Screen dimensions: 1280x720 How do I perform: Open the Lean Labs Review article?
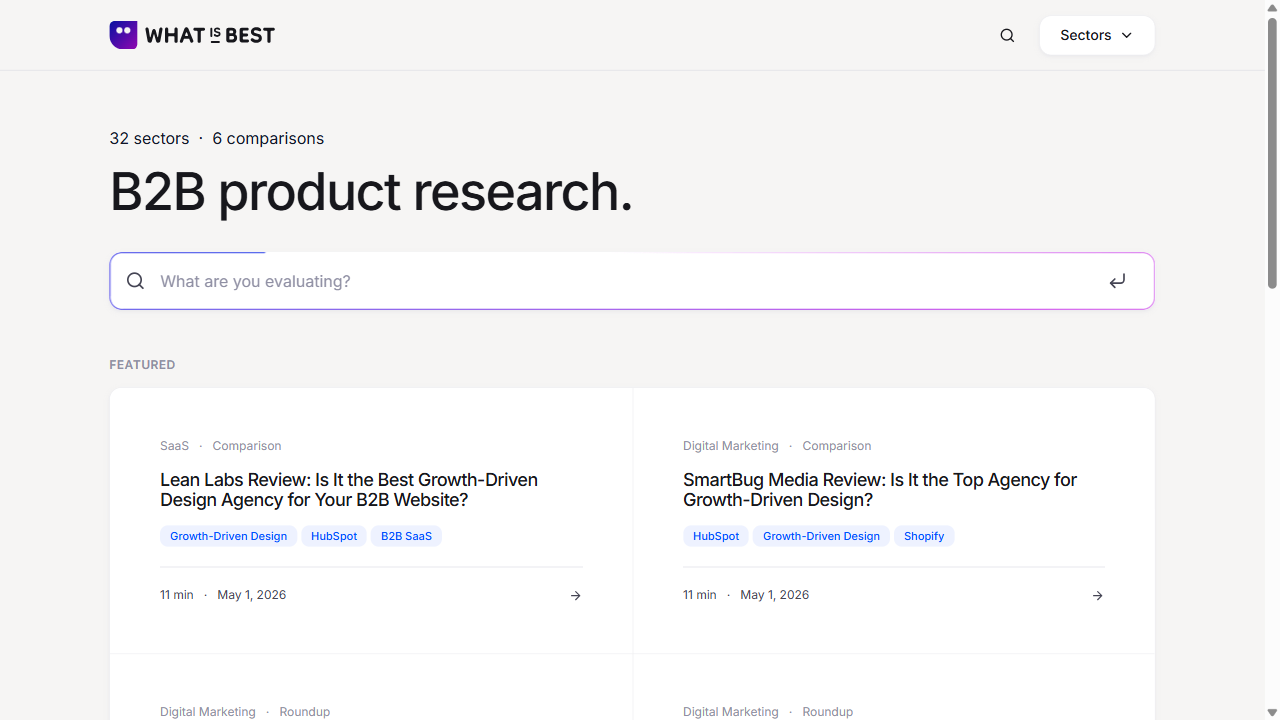pos(349,490)
